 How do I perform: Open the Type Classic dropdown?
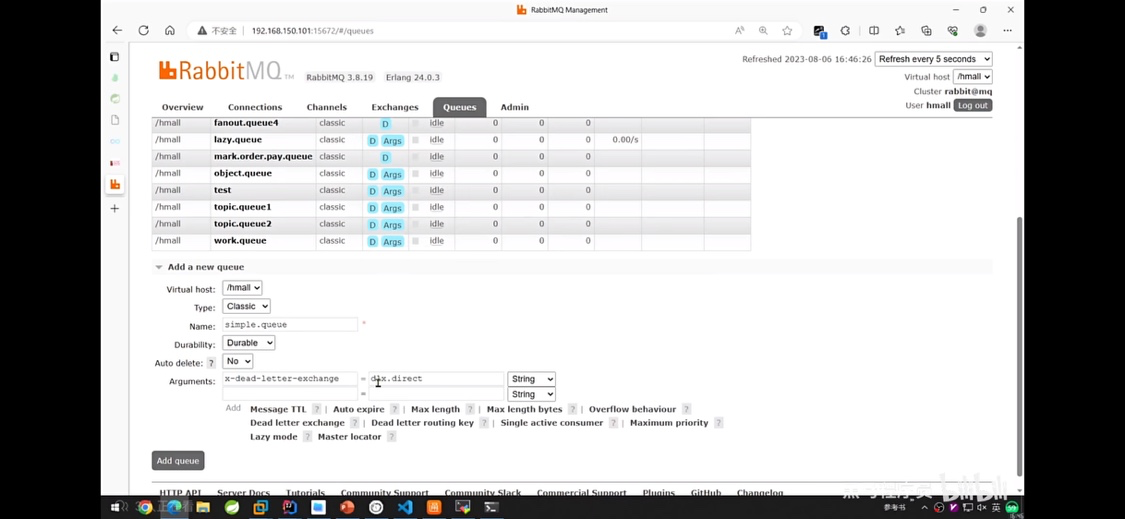[x=246, y=306]
